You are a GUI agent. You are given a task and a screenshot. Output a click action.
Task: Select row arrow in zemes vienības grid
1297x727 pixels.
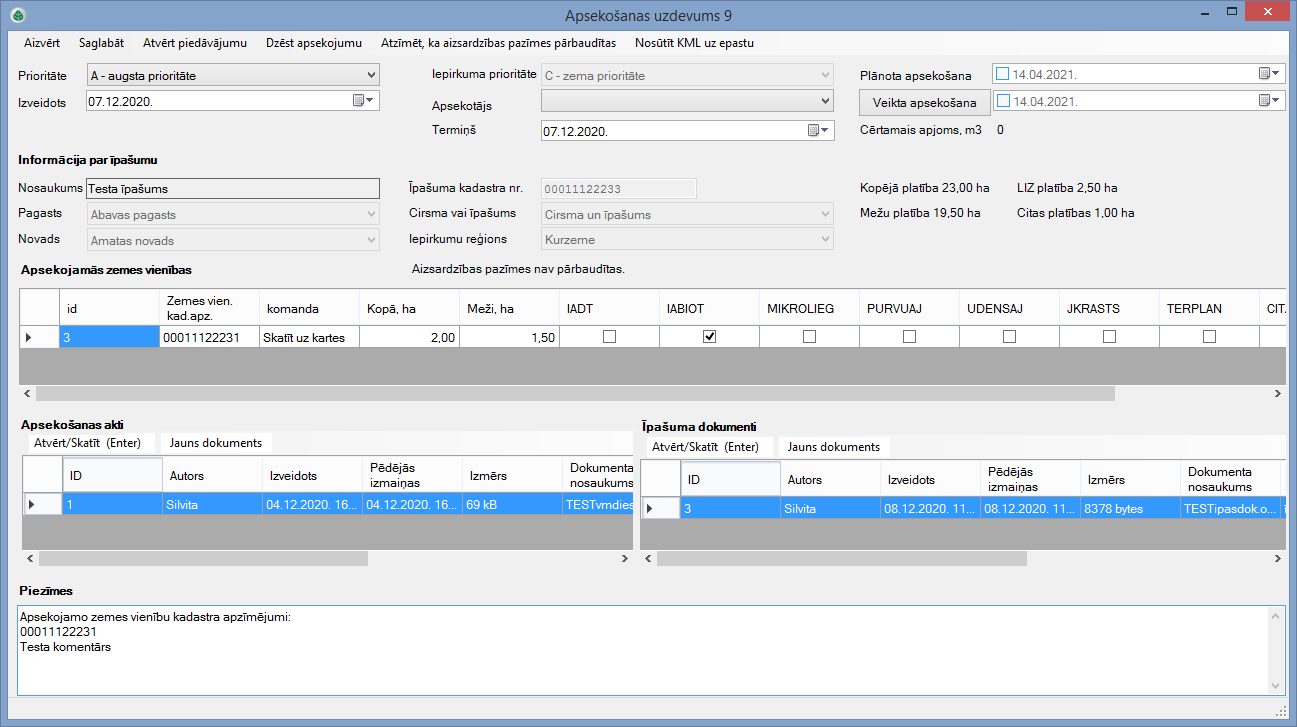pyautogui.click(x=29, y=338)
